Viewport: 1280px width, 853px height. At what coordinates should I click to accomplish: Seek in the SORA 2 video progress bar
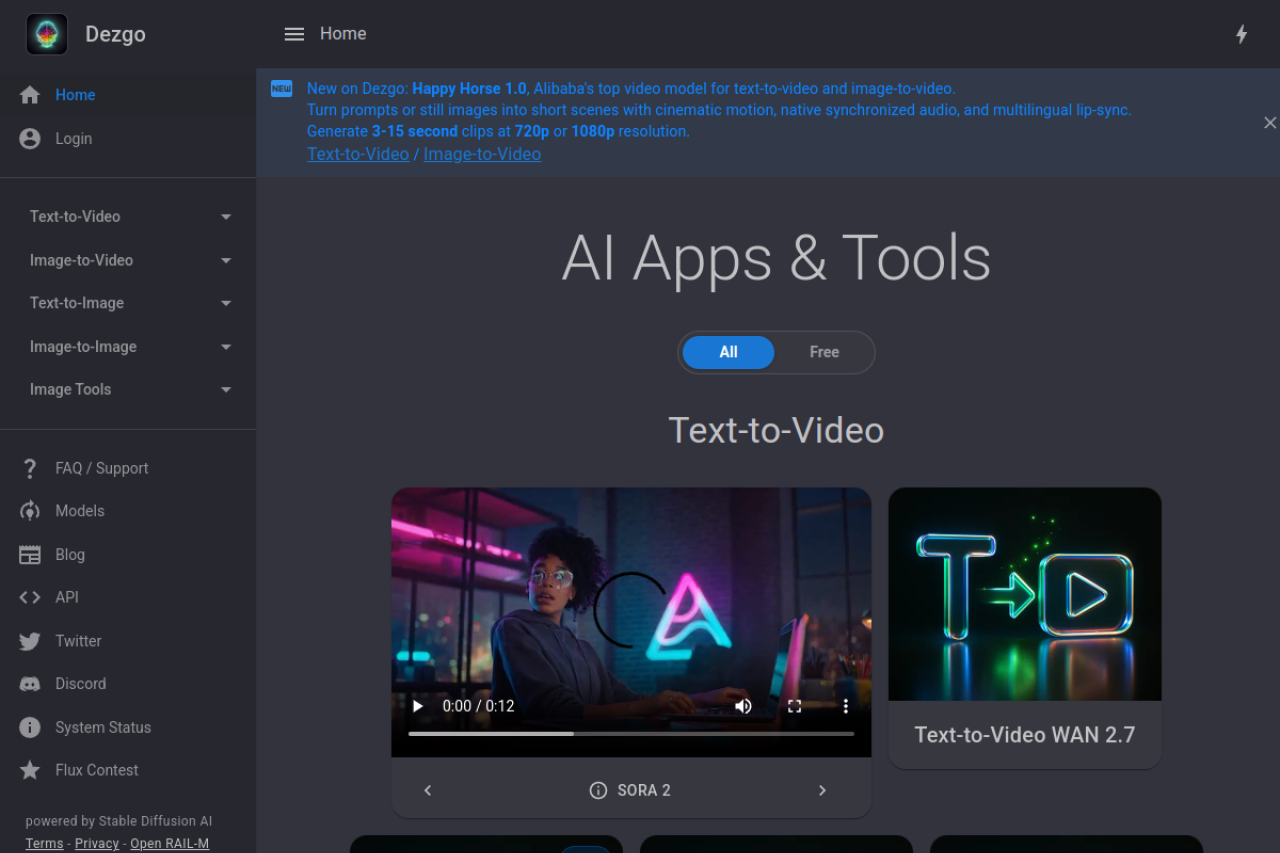[631, 734]
